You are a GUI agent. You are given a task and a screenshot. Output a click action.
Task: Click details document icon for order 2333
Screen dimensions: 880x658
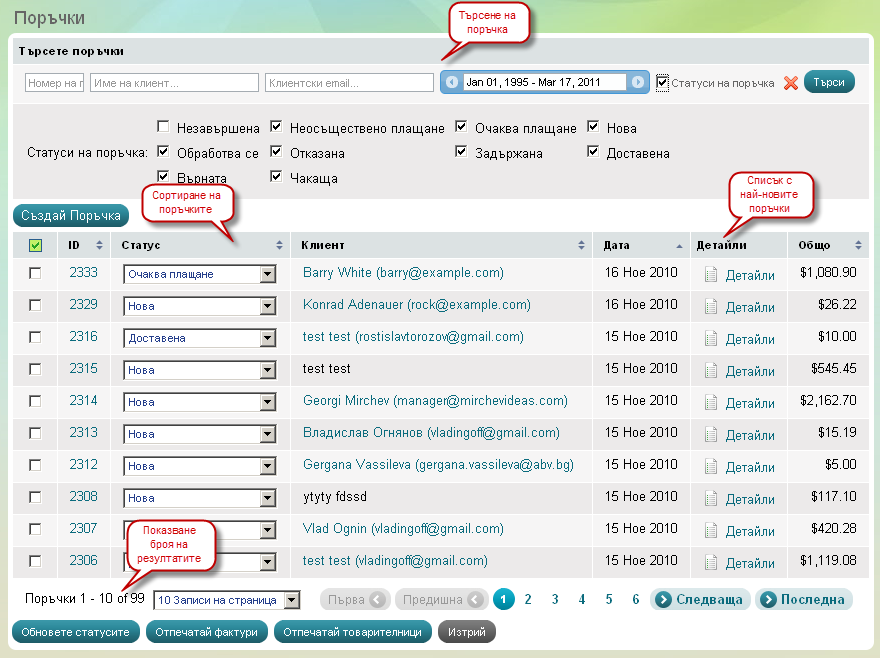coord(711,275)
